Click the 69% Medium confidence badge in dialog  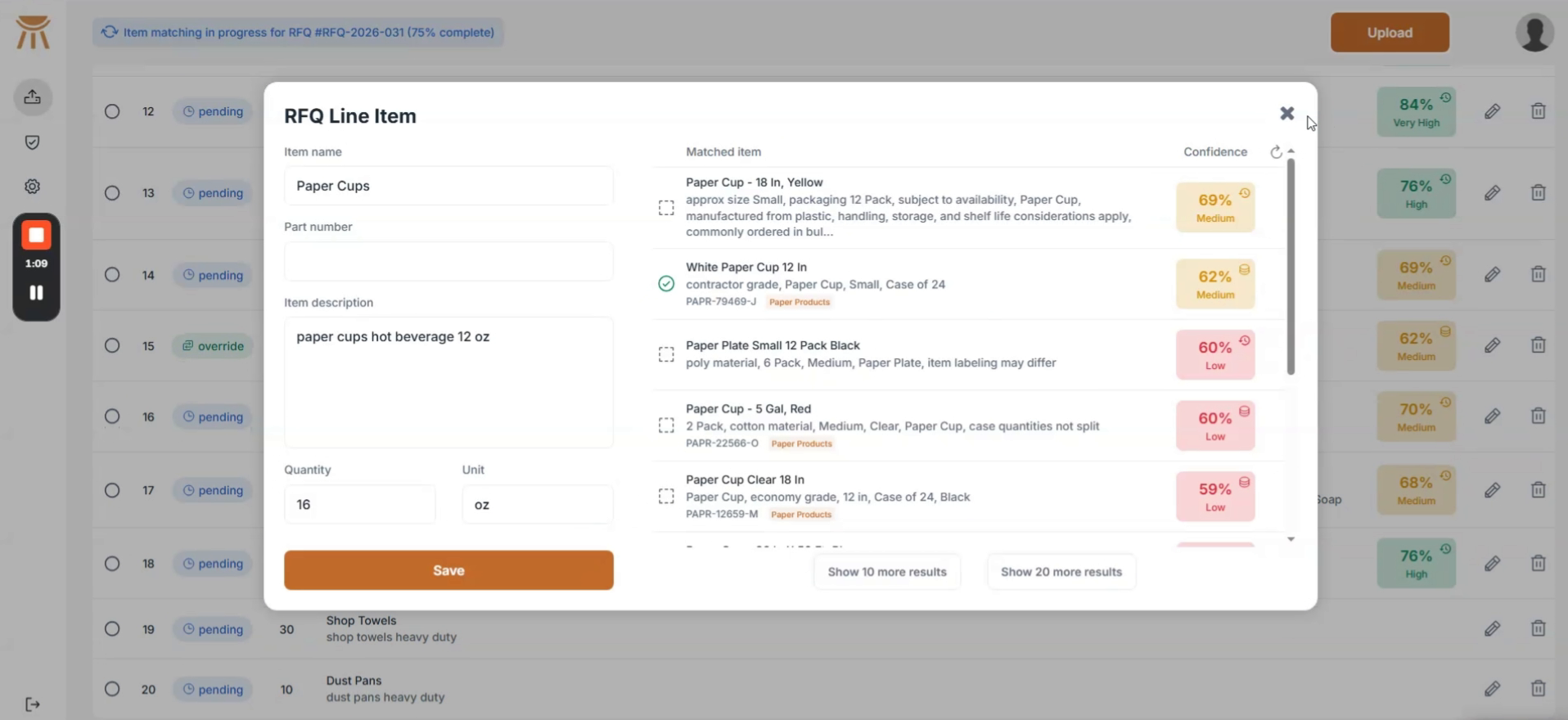1215,207
